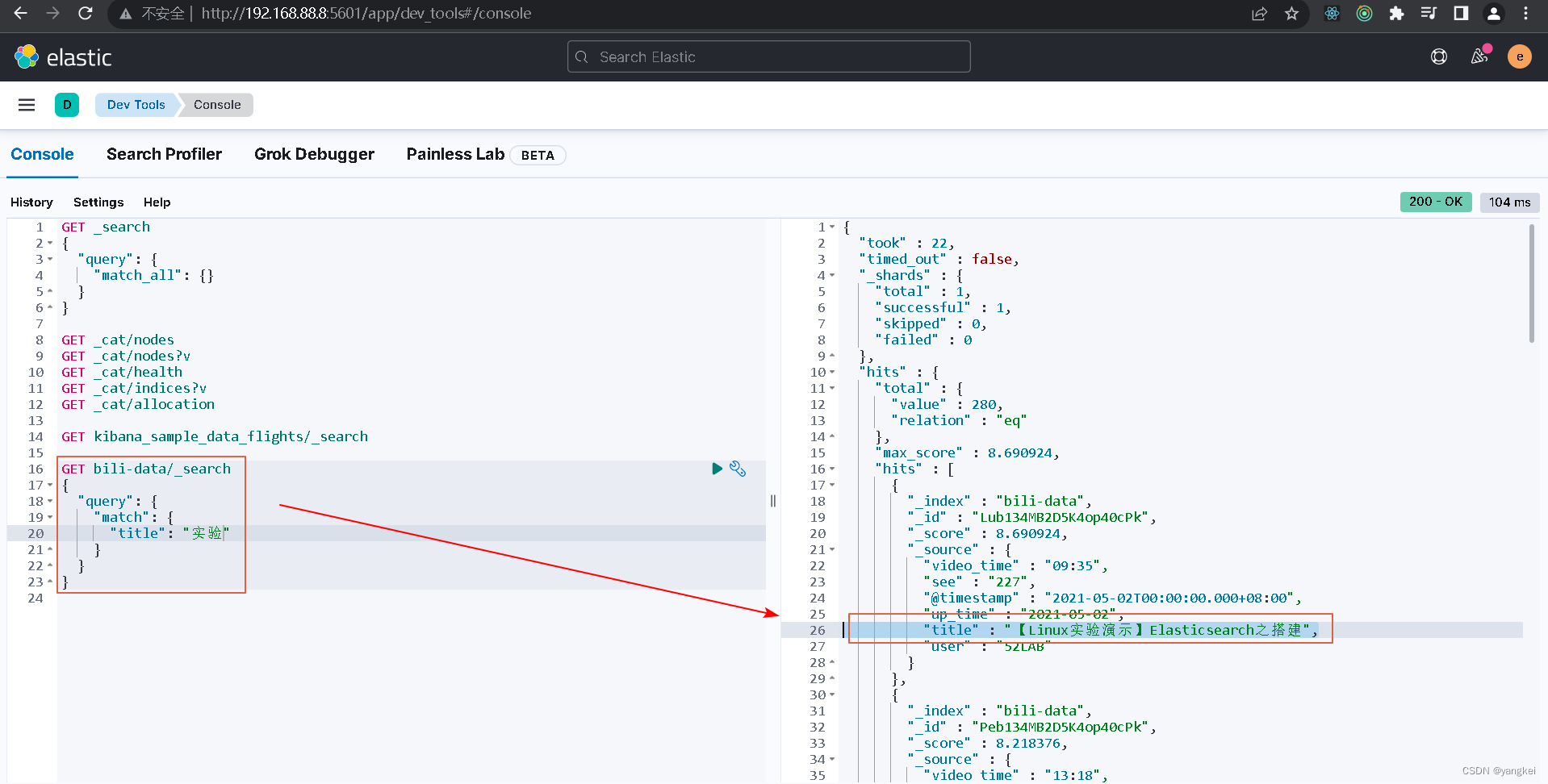Image resolution: width=1548 pixels, height=784 pixels.
Task: Open the wrench request options icon
Action: point(738,469)
